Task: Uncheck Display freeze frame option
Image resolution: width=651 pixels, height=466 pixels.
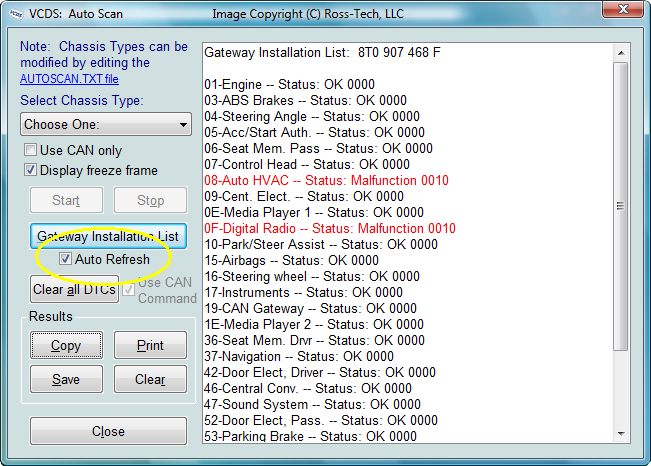Action: (x=31, y=169)
